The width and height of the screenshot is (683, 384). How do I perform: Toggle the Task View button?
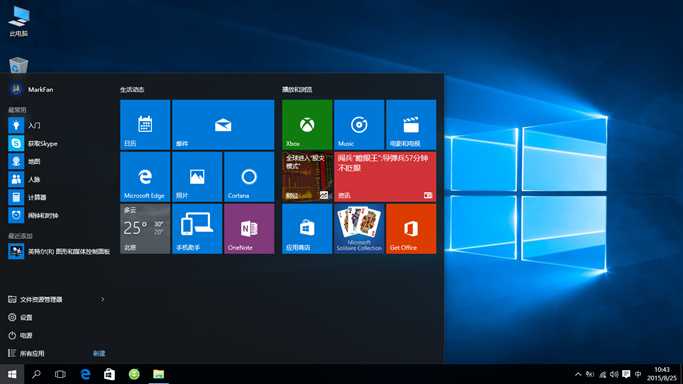[60, 374]
